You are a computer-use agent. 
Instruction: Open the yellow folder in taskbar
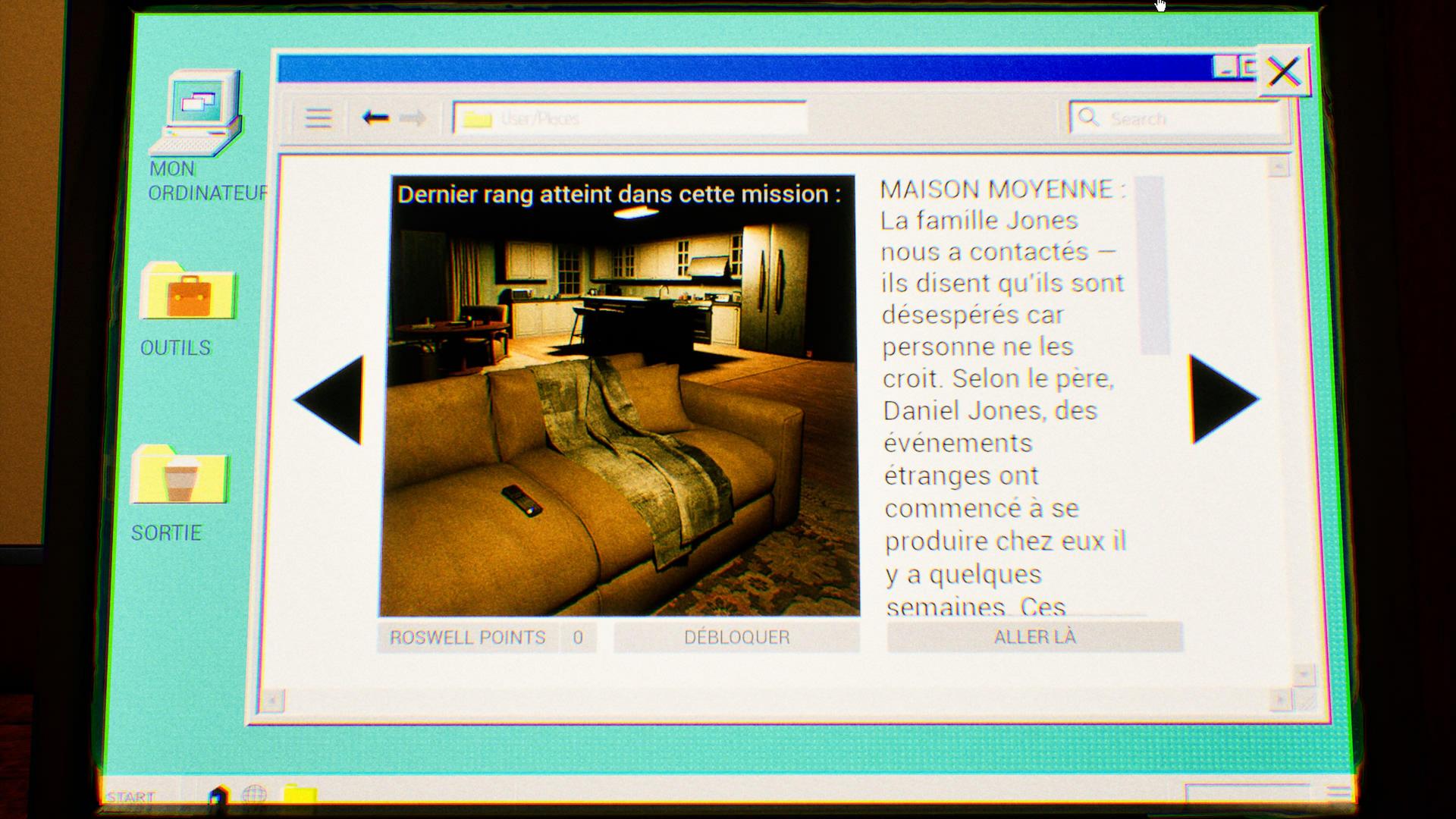point(300,795)
